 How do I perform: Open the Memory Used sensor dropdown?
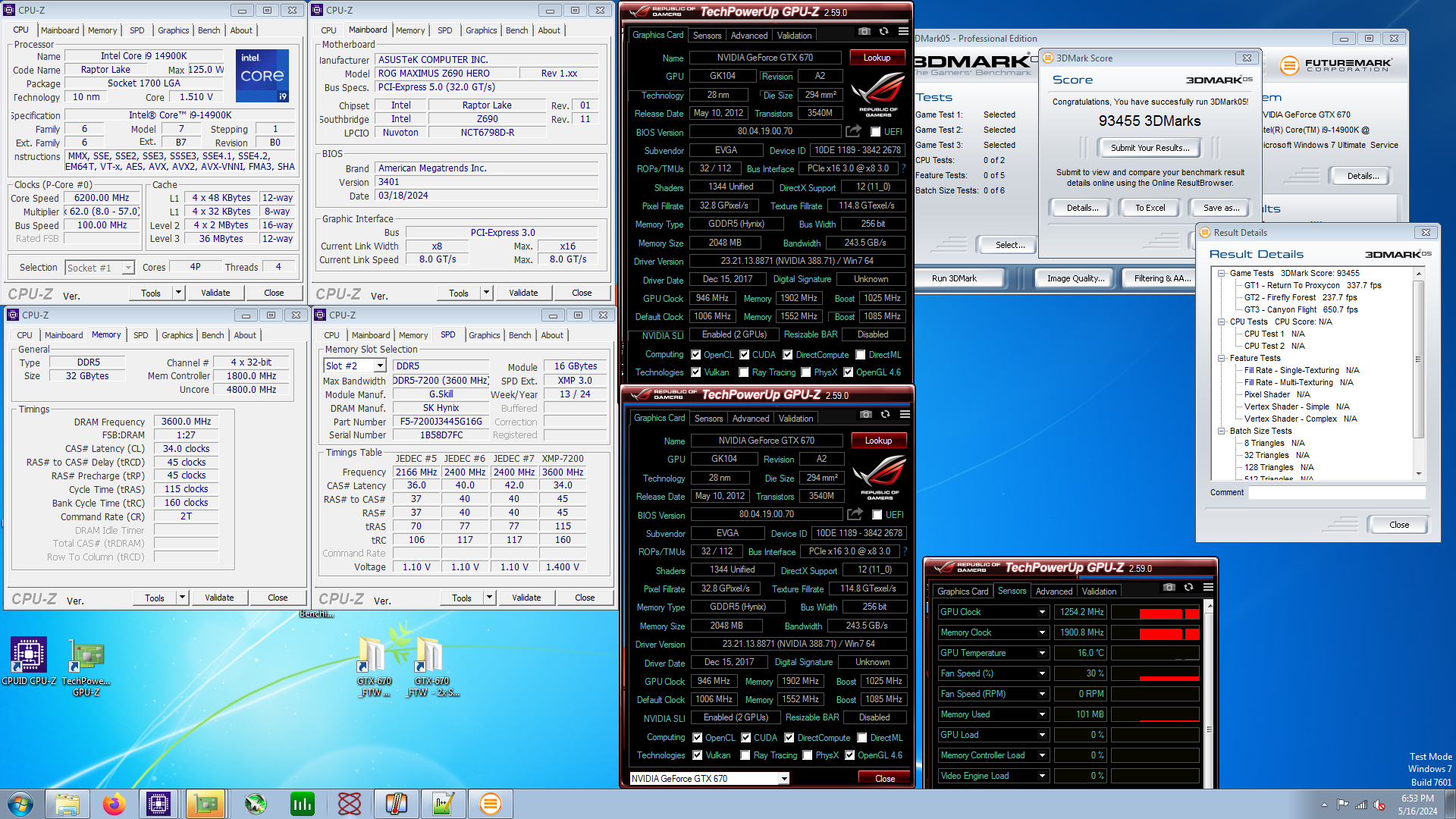1042,714
